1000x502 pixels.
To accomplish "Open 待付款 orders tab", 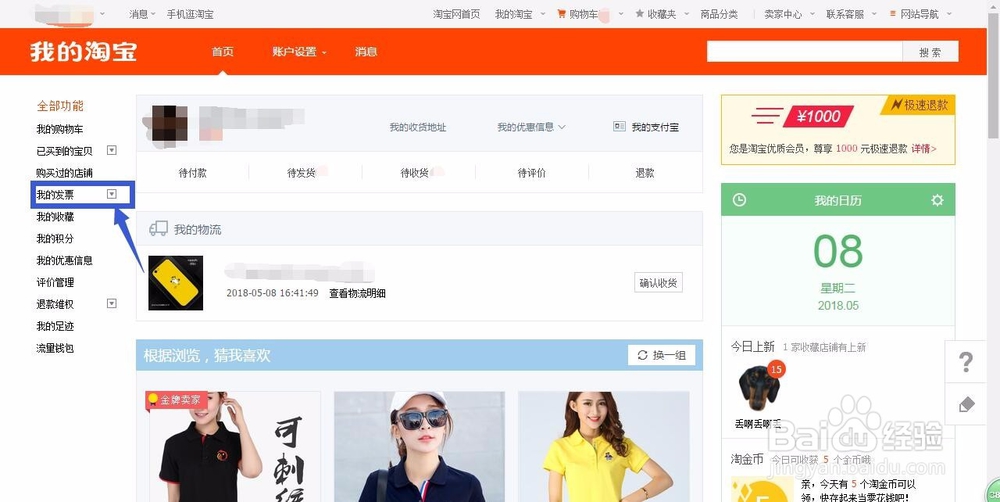I will click(193, 173).
